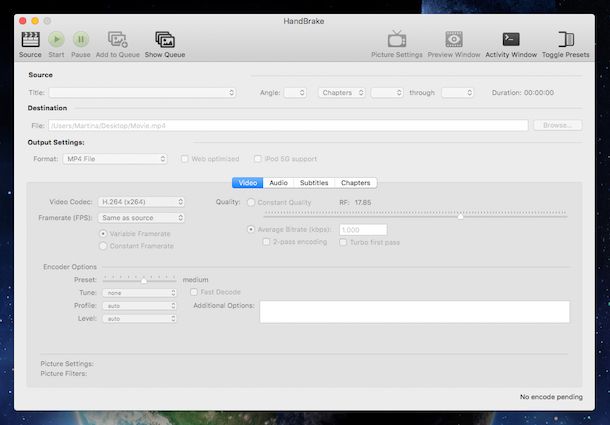Screen dimensions: 610x425
Task: Select Variable Framerate radio button
Action: 103,234
